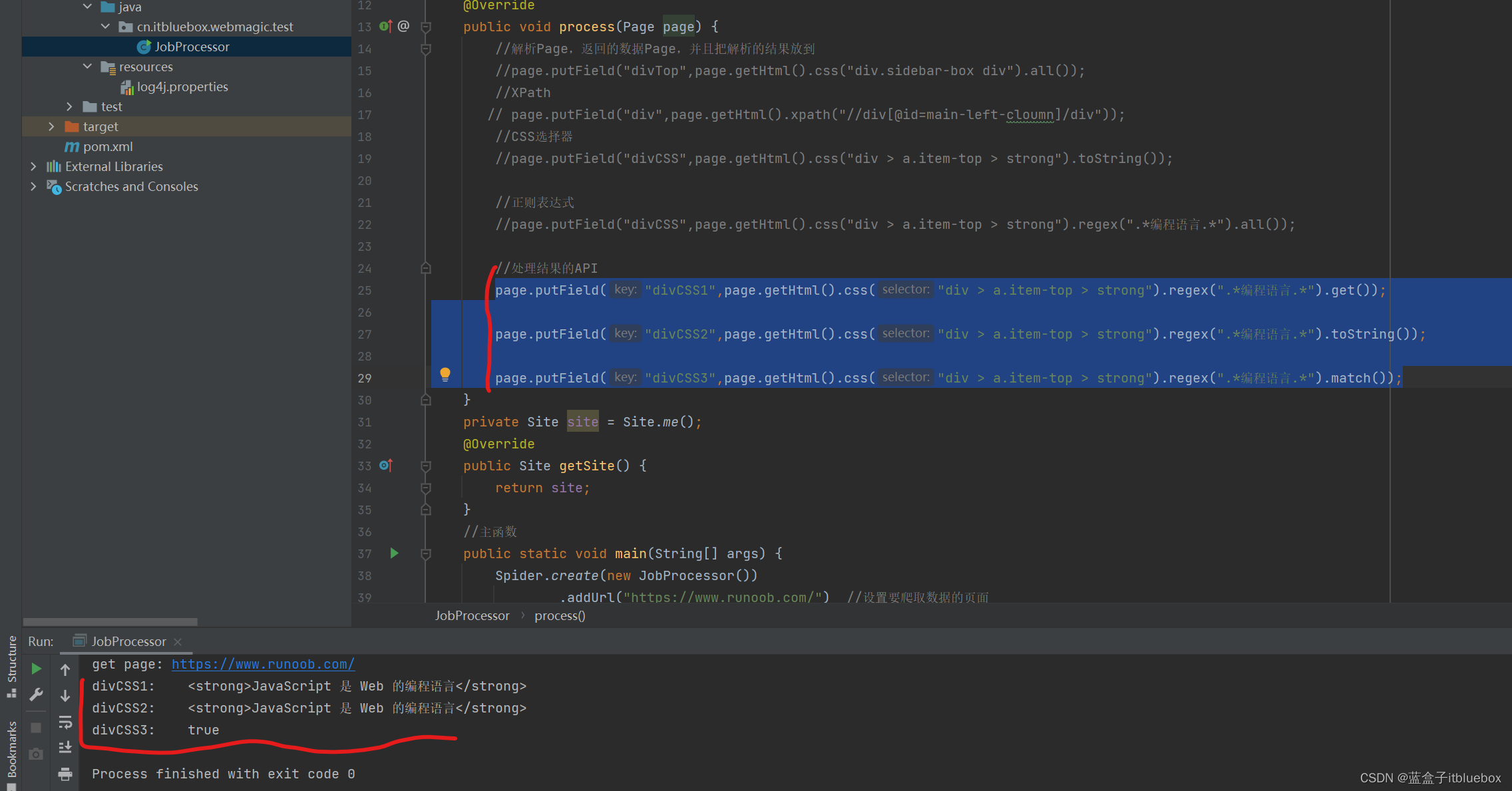Expand the target folder
Image resolution: width=1512 pixels, height=791 pixels.
[51, 126]
